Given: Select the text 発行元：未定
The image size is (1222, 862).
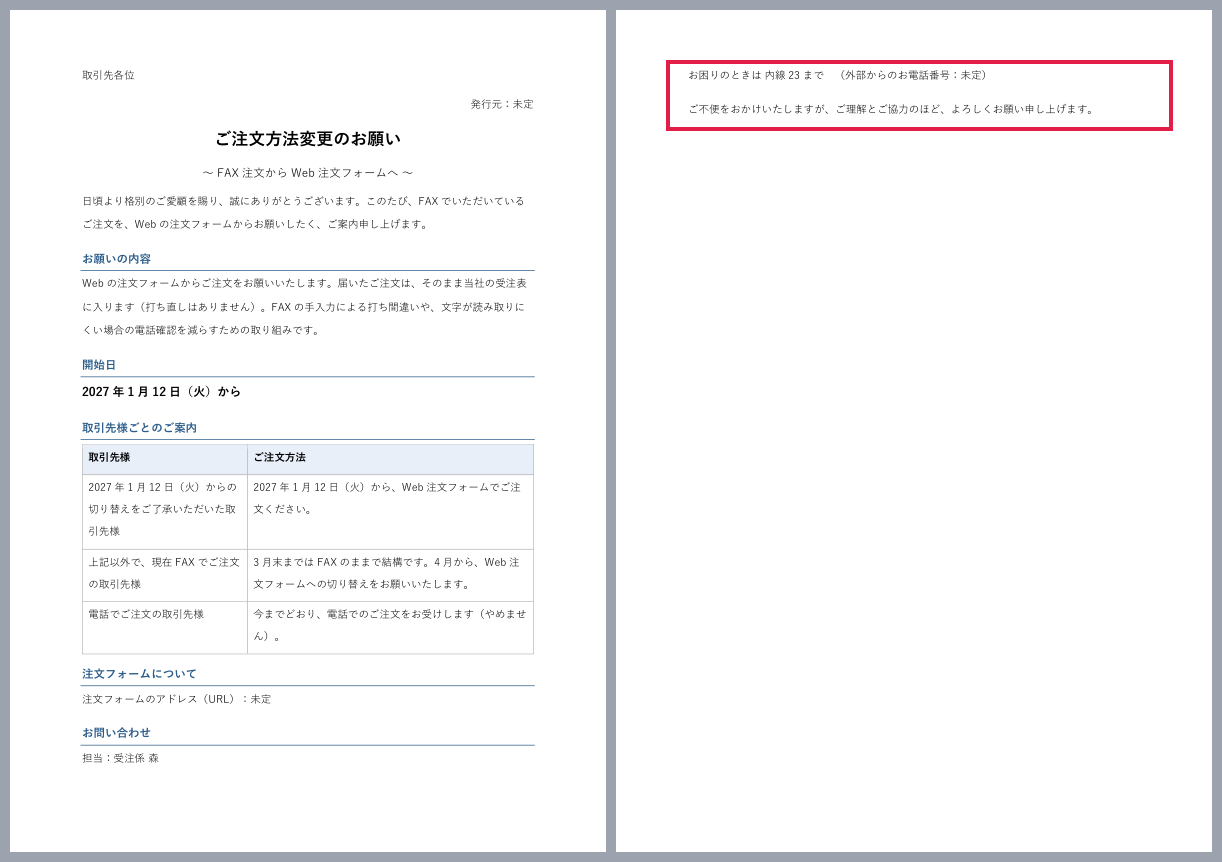Looking at the screenshot, I should (502, 104).
